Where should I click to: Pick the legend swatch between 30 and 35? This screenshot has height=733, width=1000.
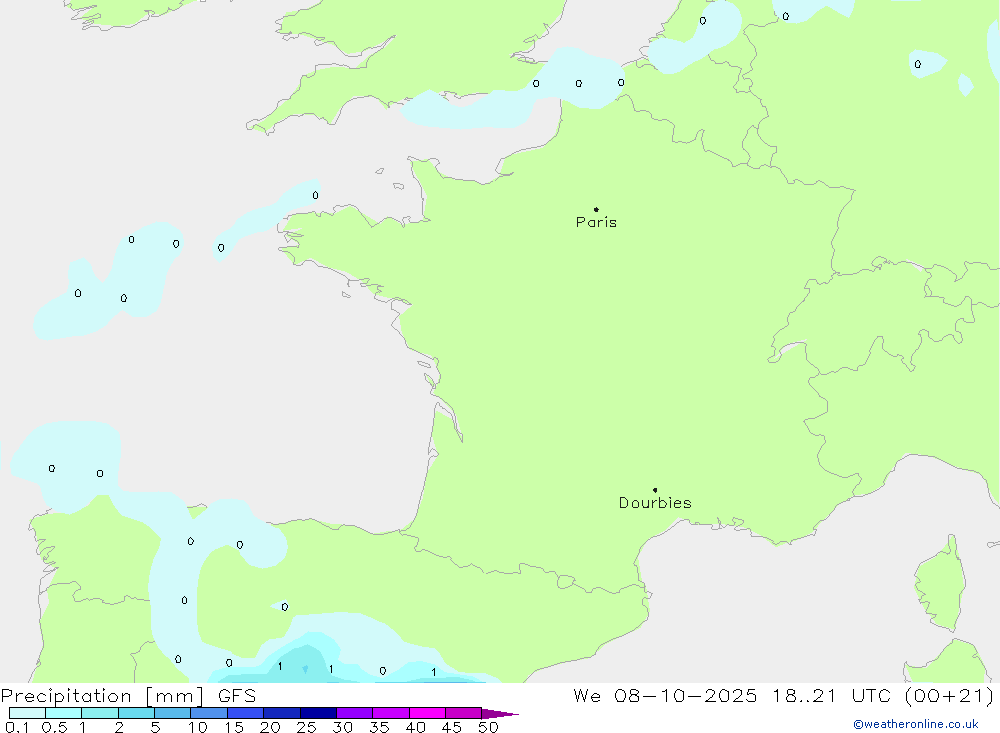click(x=355, y=713)
